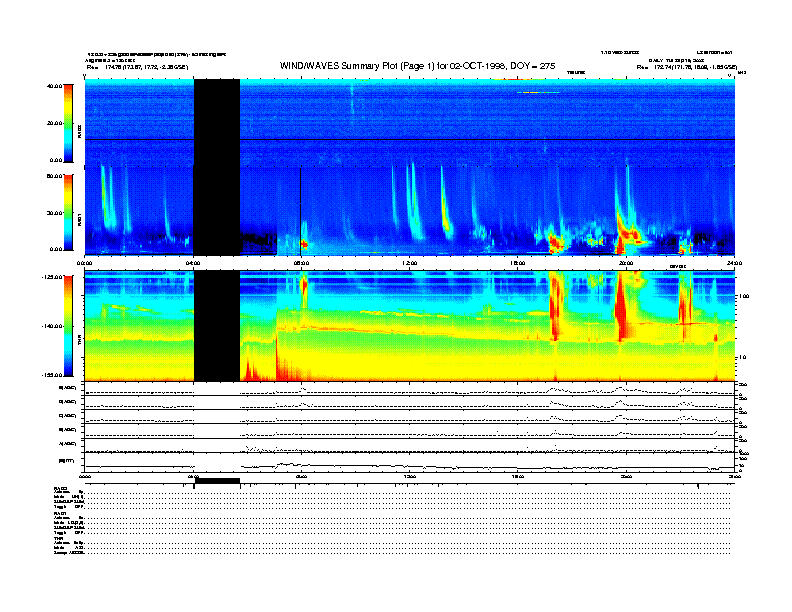Click the WIND/WAVES Summary Plot title text
The height and width of the screenshot is (612, 792).
[417, 66]
